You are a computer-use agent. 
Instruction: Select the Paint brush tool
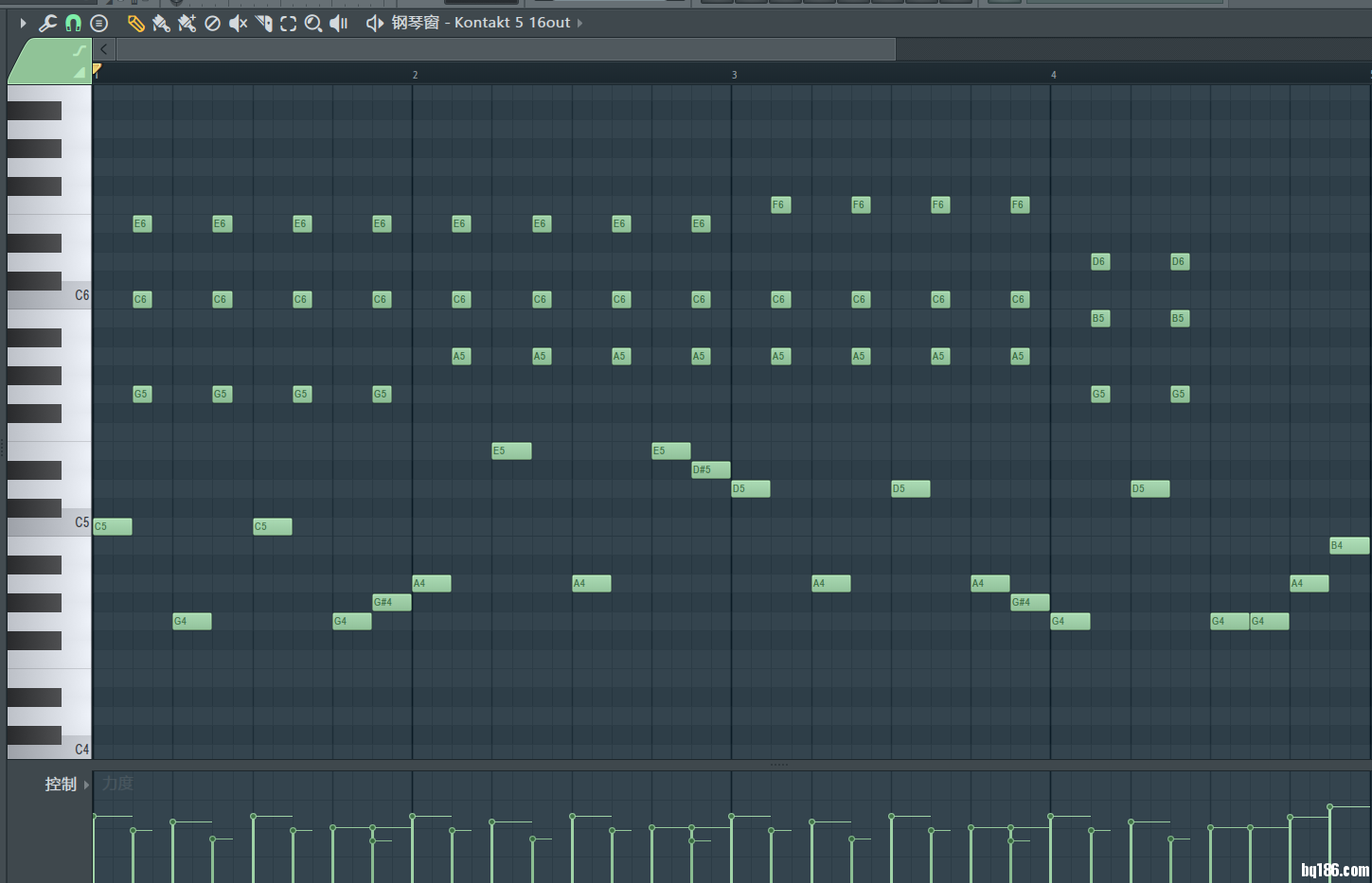pos(161,23)
